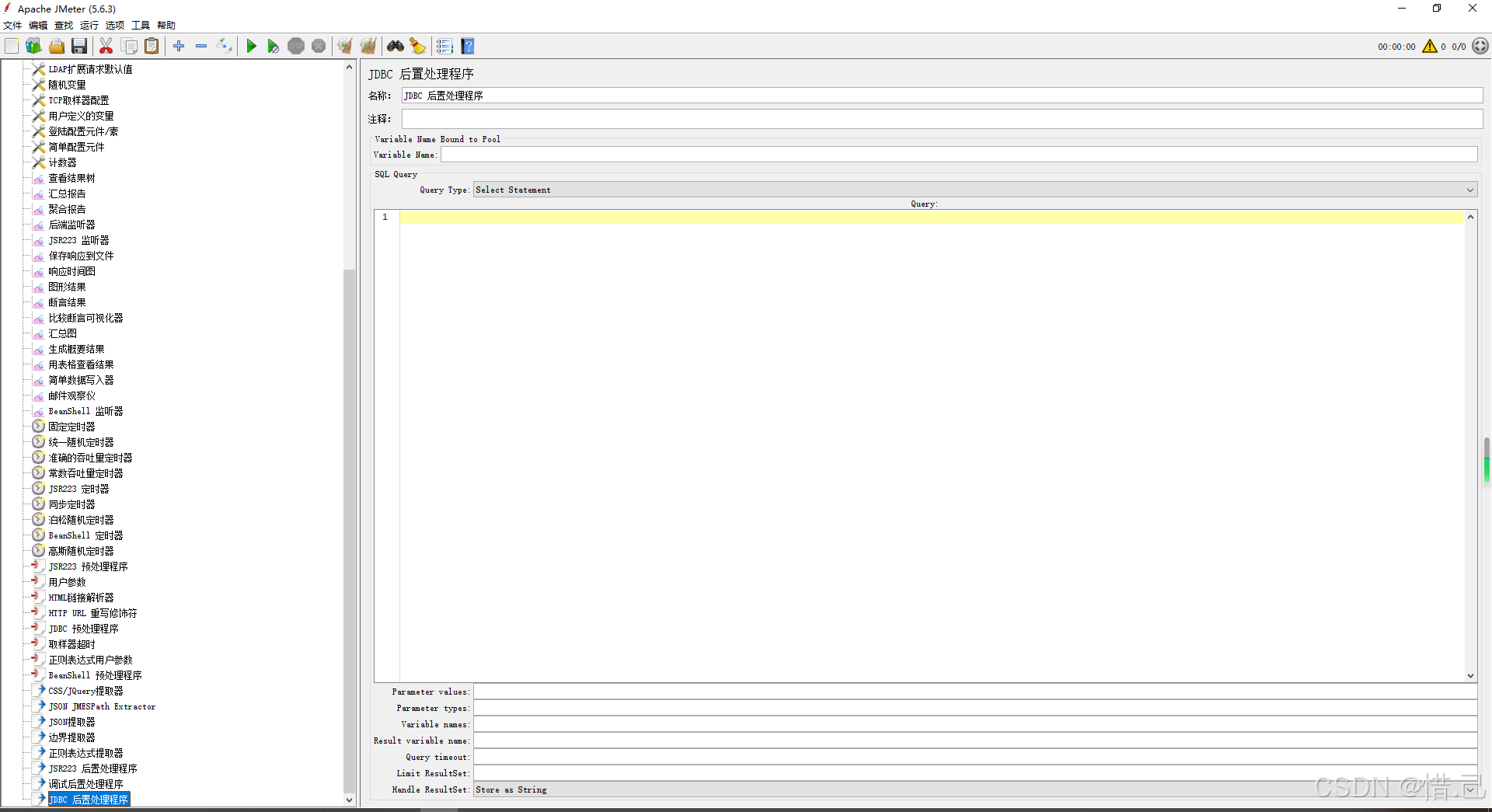Select the JSR223 后置处理程序 tree item

[92, 769]
